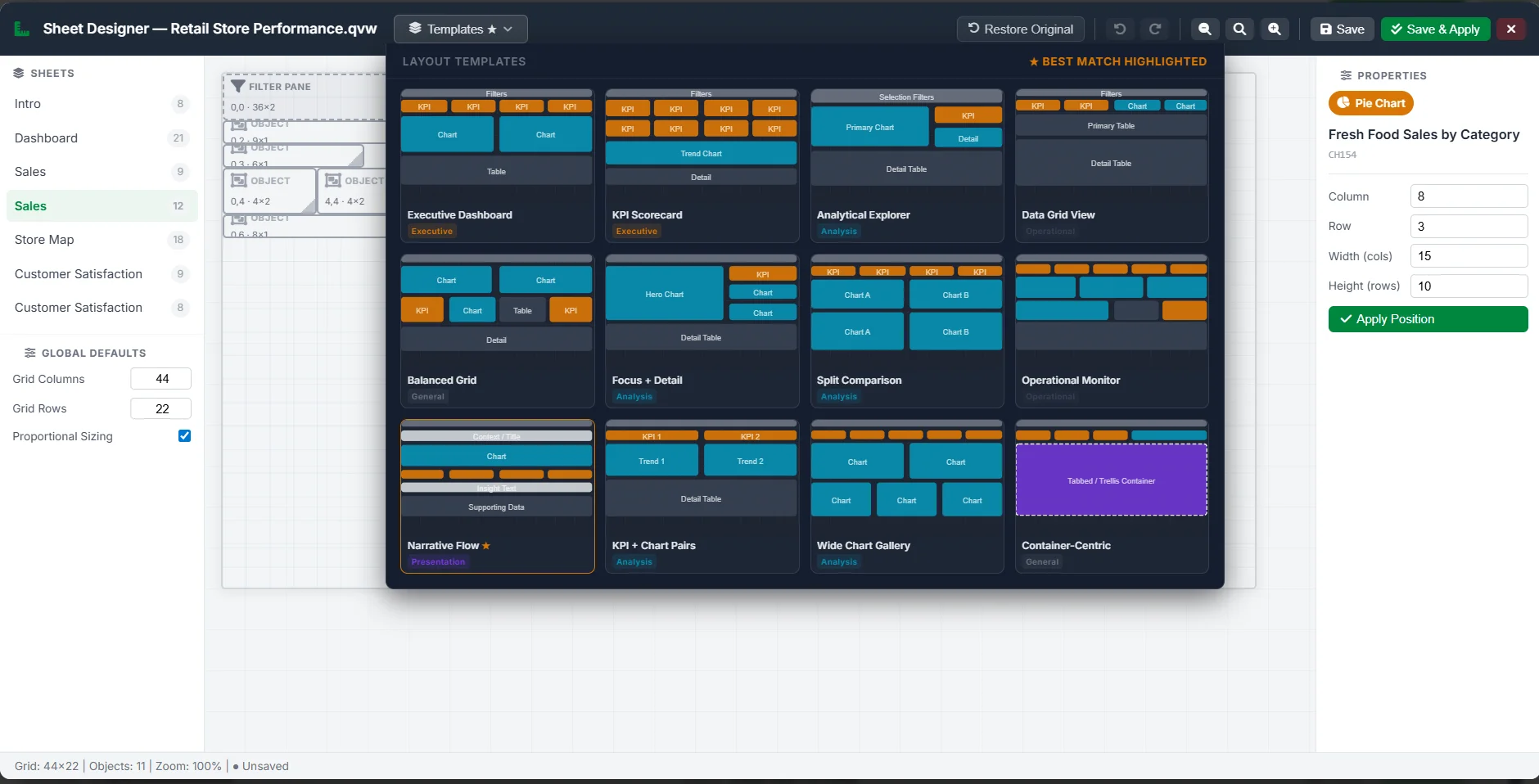Open the Store Map sheet
The image size is (1539, 784).
pos(44,240)
